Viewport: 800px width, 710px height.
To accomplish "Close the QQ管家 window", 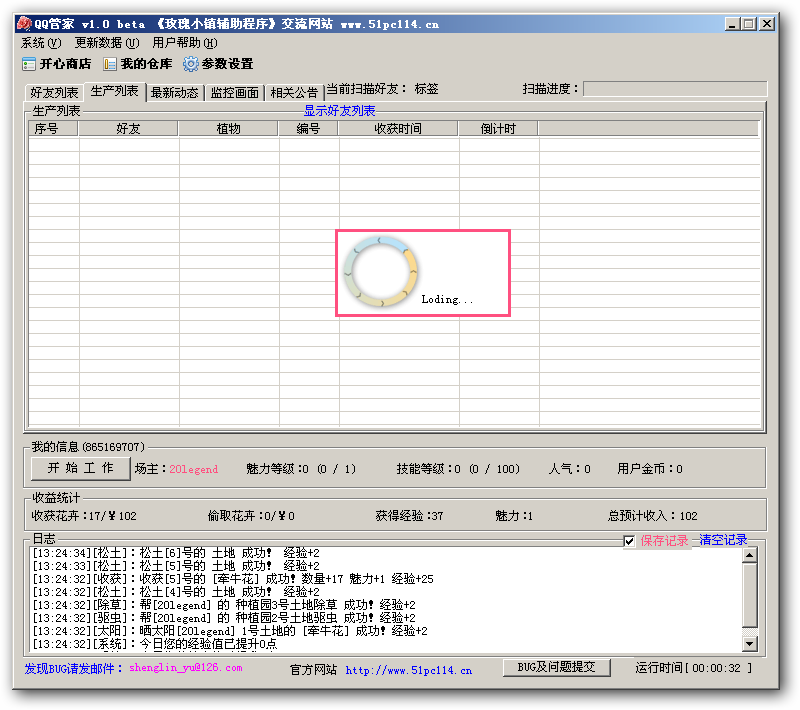I will [x=767, y=24].
